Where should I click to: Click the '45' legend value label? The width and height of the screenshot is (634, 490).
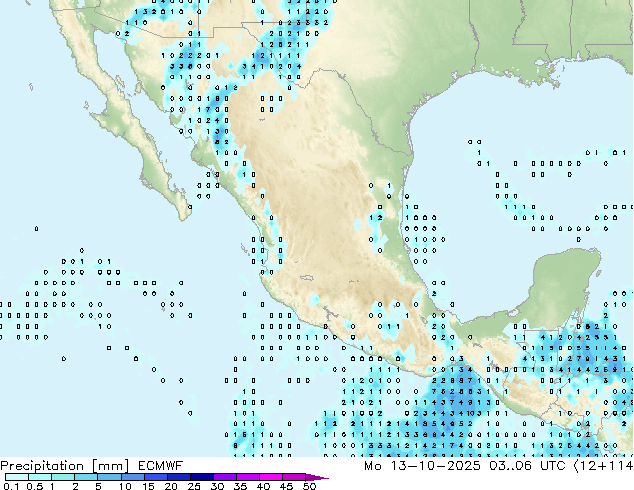[286, 486]
